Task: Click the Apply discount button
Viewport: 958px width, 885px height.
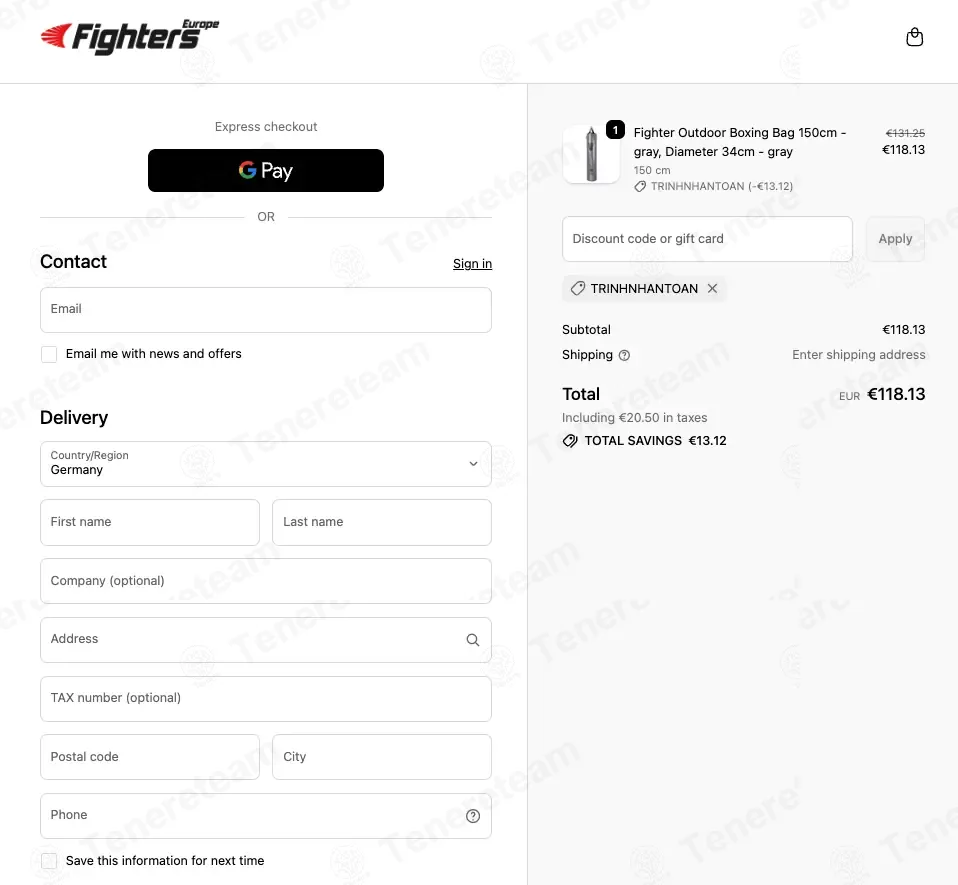Action: pos(895,239)
